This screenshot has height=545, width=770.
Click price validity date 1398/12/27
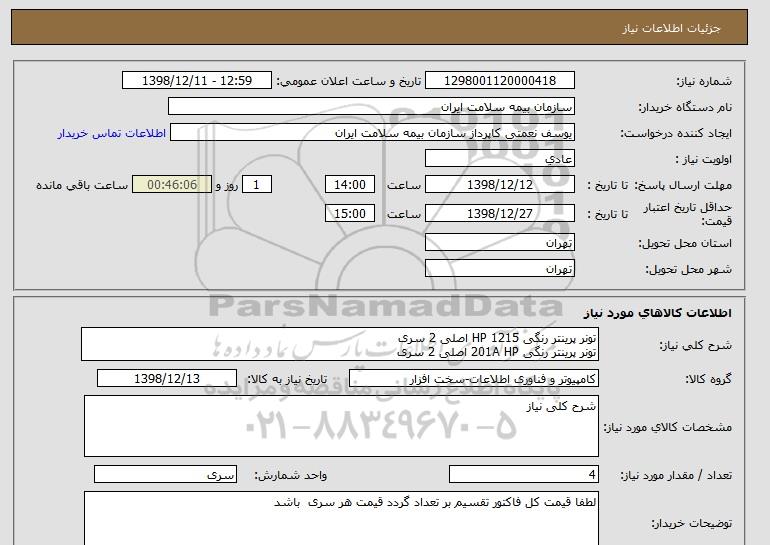pos(499,214)
